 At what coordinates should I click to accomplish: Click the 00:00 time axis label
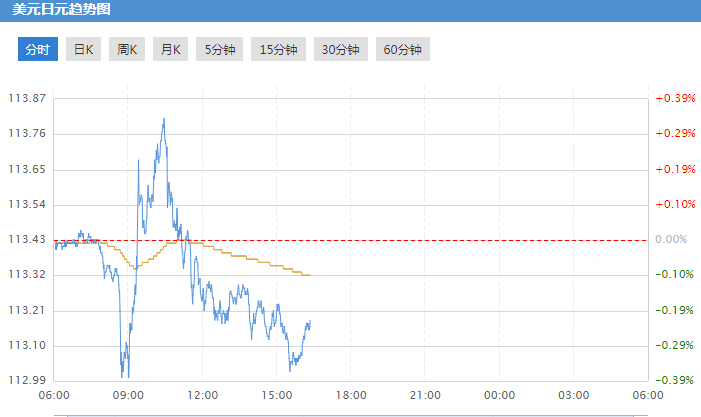click(499, 396)
